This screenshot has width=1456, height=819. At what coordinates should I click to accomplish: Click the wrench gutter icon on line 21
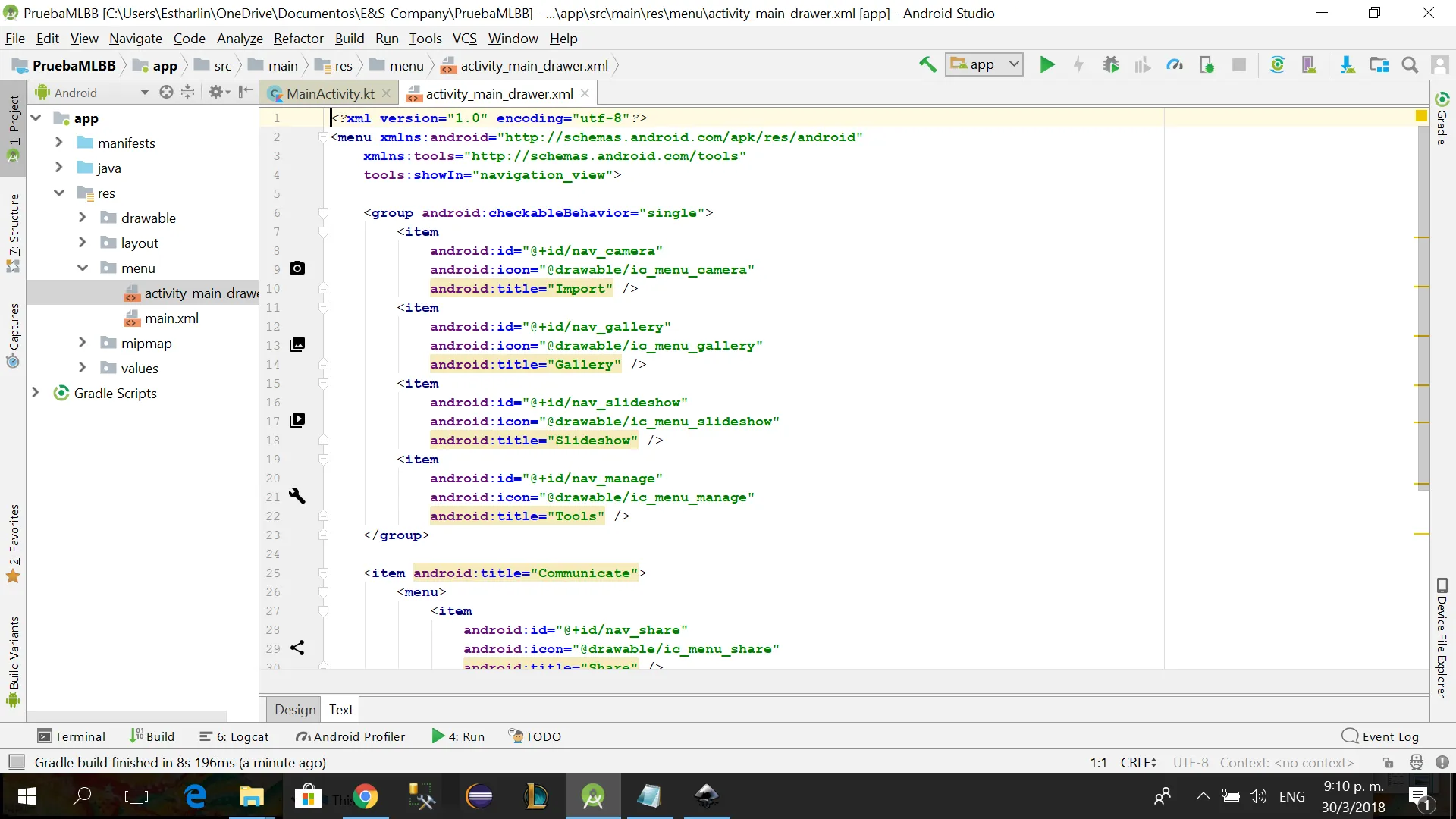tap(297, 496)
